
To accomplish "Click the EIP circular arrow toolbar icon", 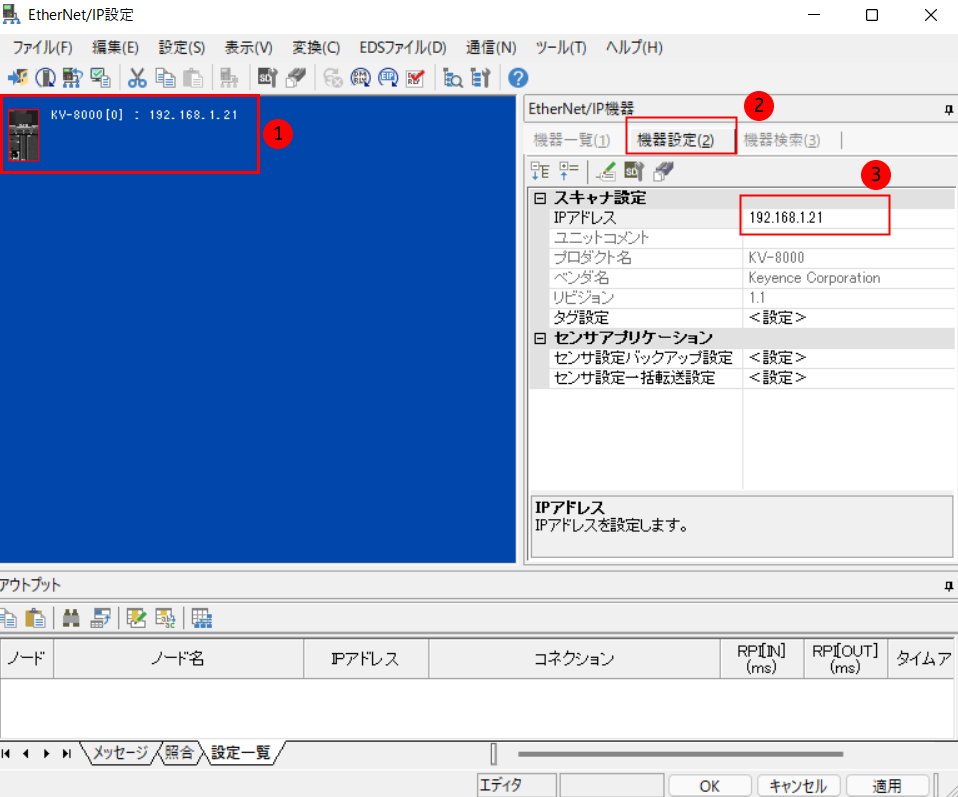I will click(388, 78).
